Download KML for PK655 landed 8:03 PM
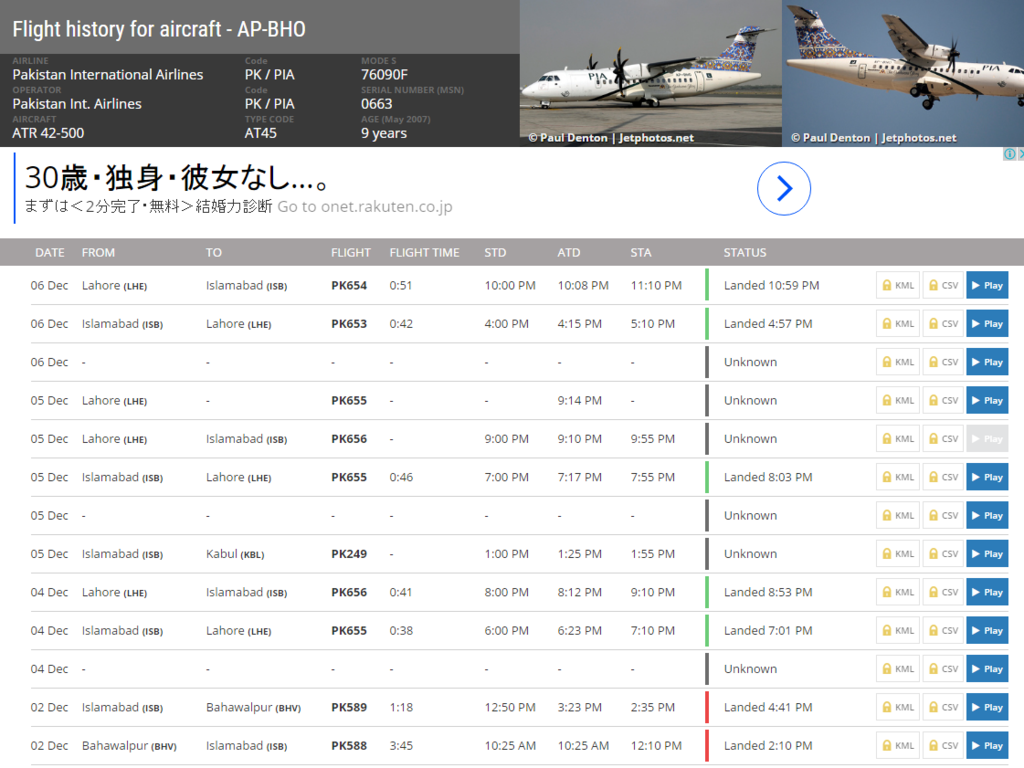This screenshot has height=768, width=1024. pyautogui.click(x=898, y=477)
